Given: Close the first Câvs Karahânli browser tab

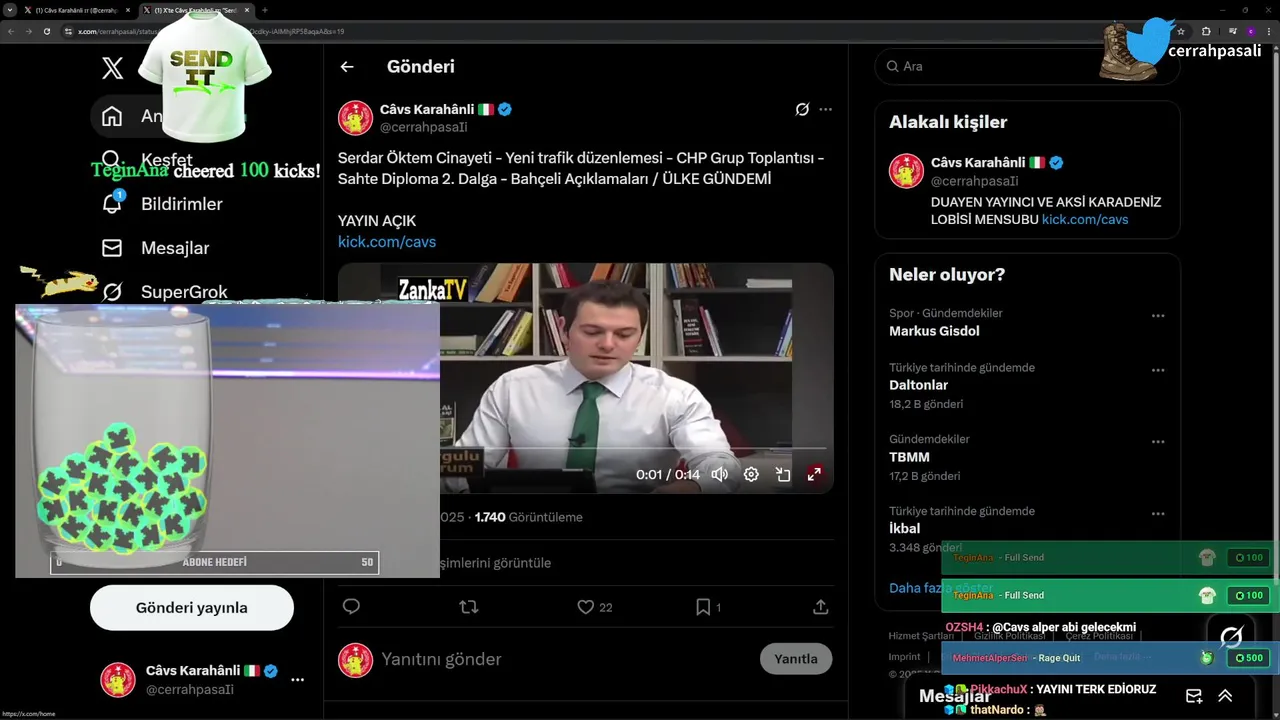Looking at the screenshot, I should [129, 10].
